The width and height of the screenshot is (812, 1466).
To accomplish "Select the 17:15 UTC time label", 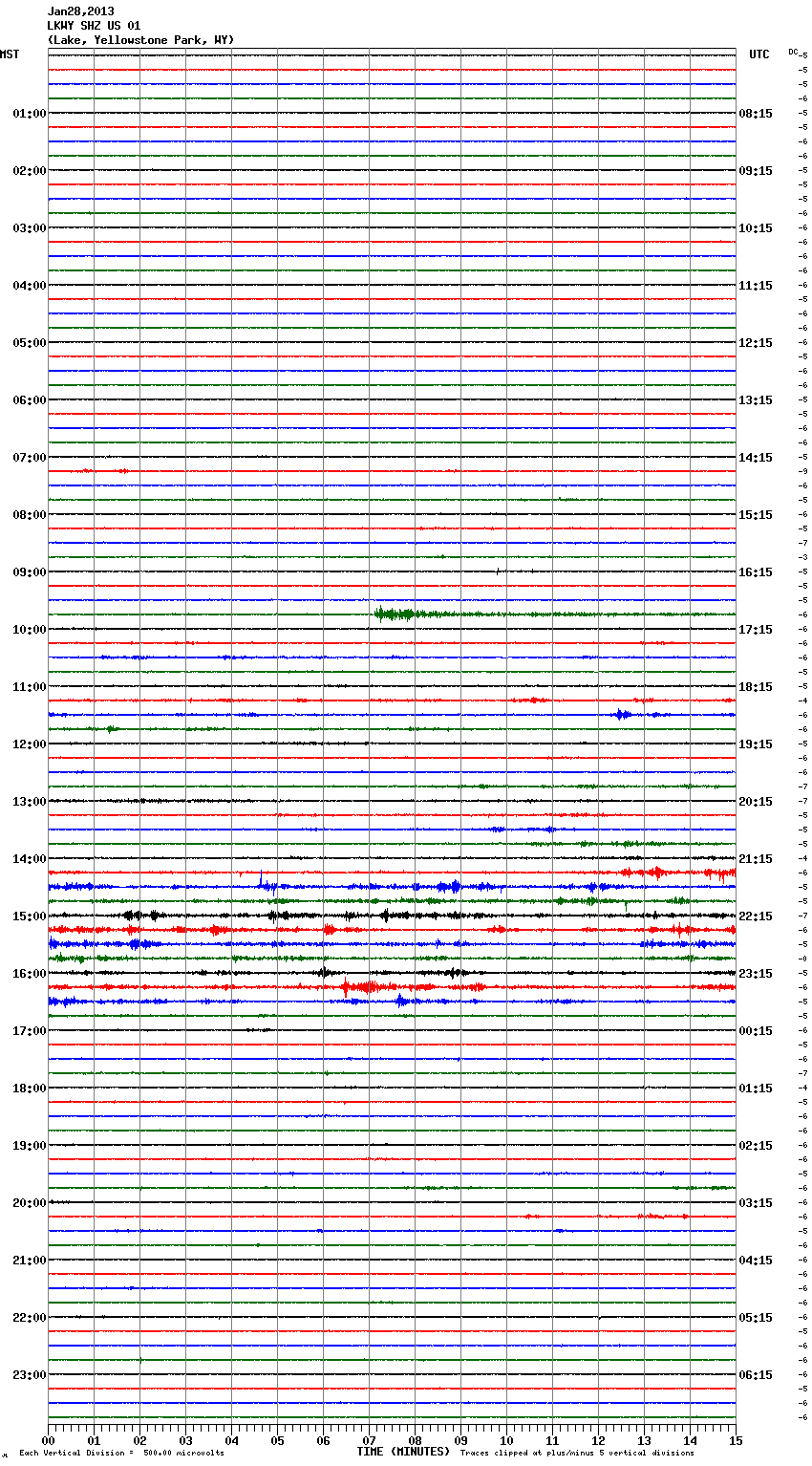I will pos(756,630).
